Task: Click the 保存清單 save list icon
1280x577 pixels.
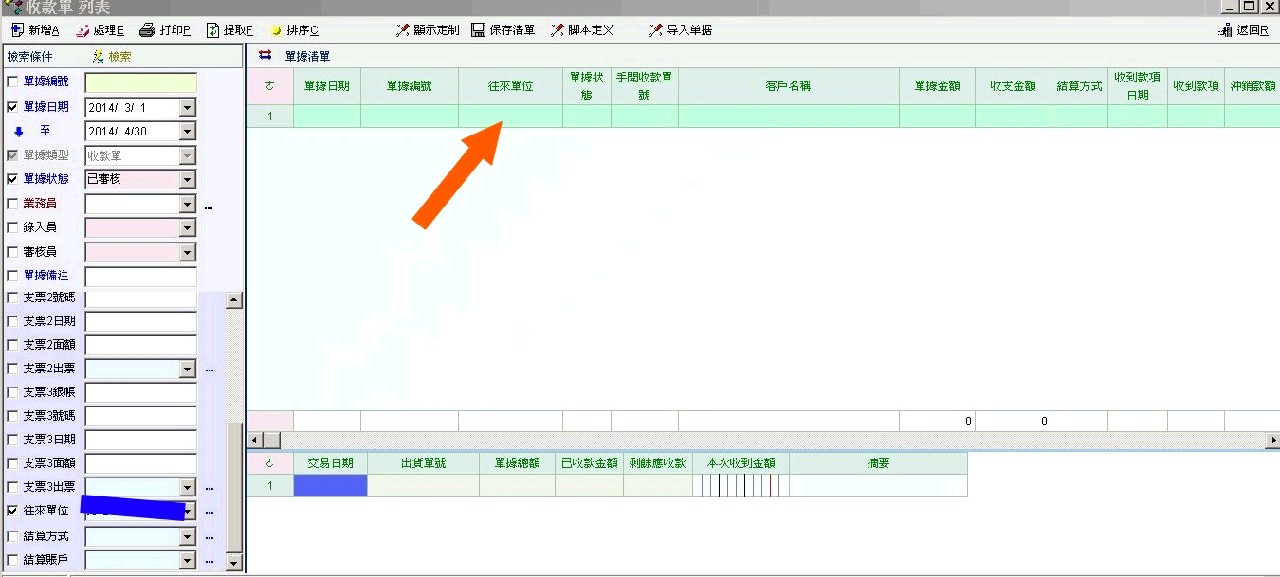Action: click(x=478, y=30)
